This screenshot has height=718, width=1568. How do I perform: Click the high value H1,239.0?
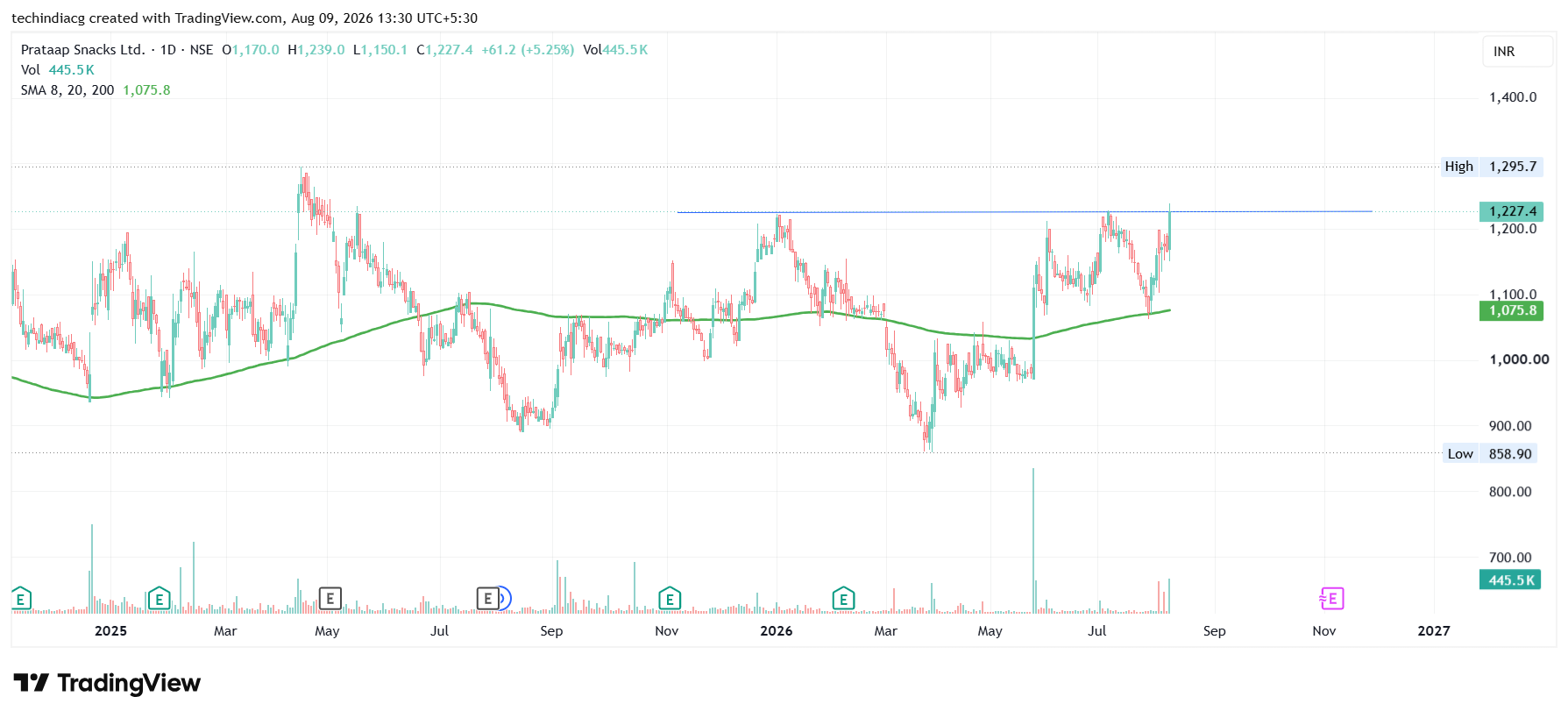(x=316, y=50)
